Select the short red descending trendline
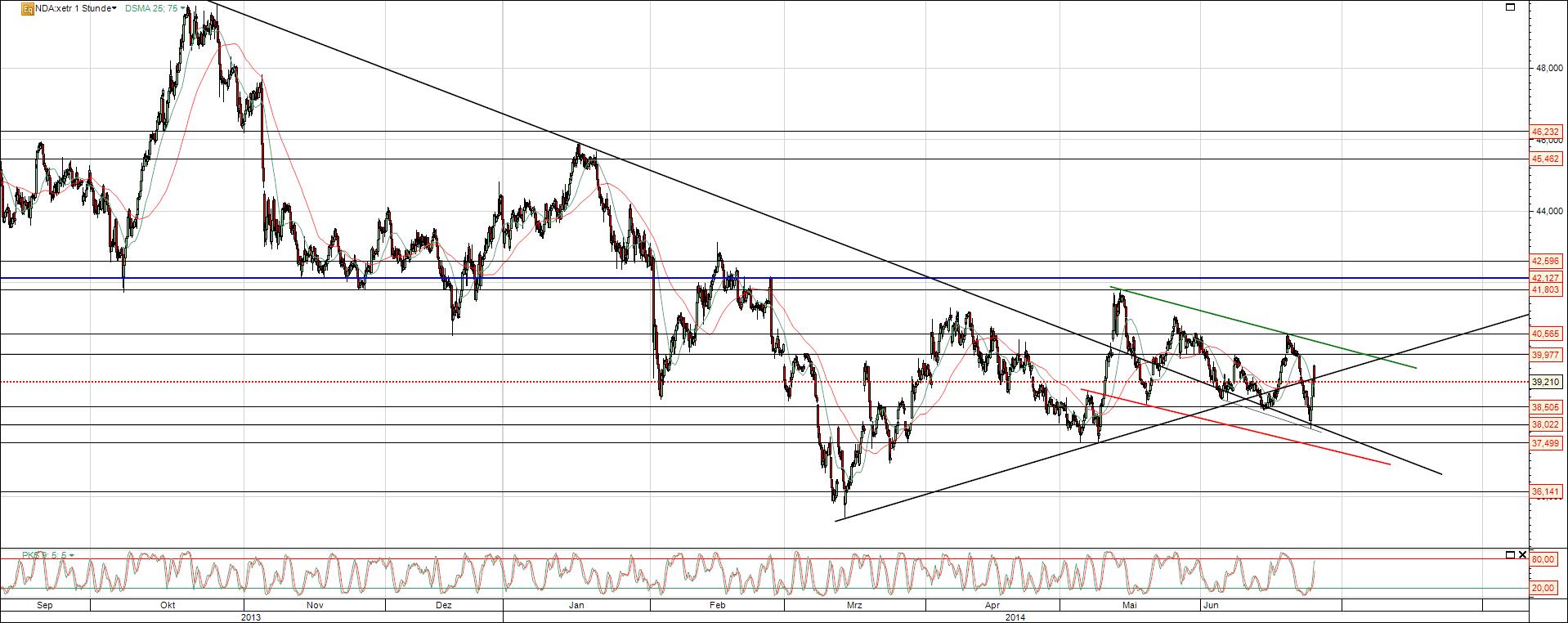This screenshot has width=1568, height=623. click(x=1234, y=426)
